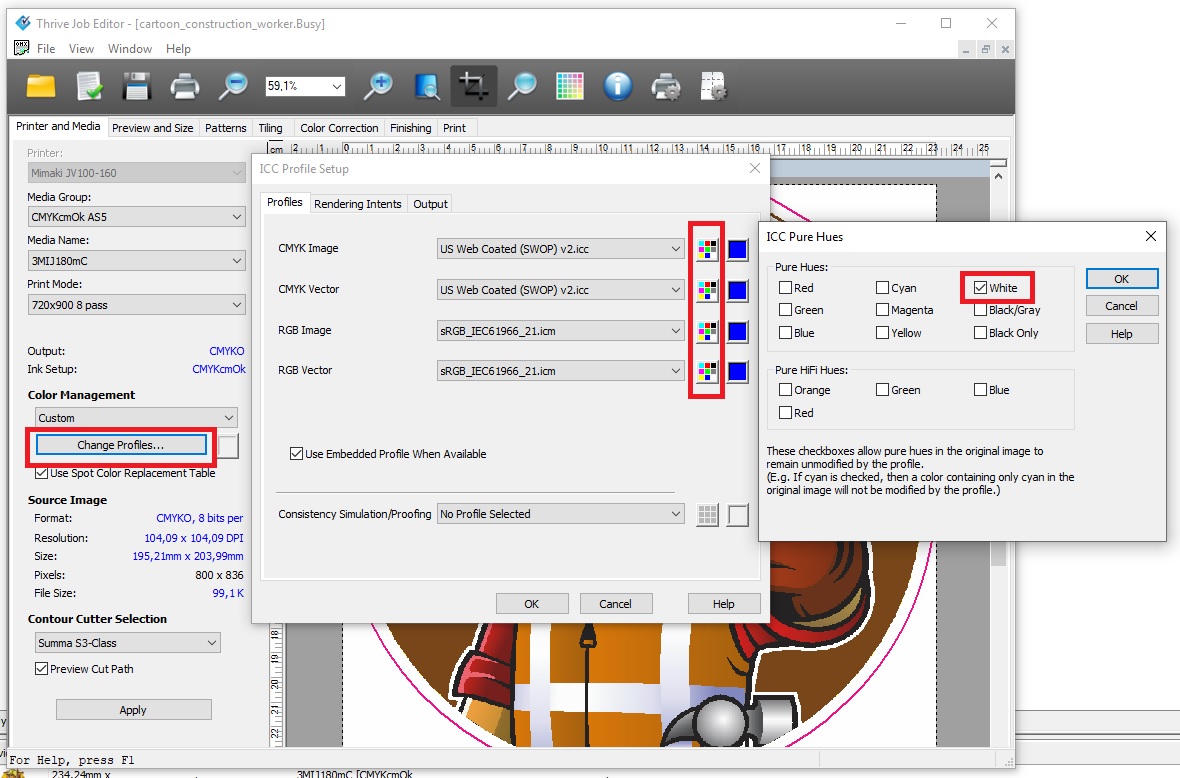Open the color grid swatches icon
The image size is (1180, 778).
click(570, 87)
